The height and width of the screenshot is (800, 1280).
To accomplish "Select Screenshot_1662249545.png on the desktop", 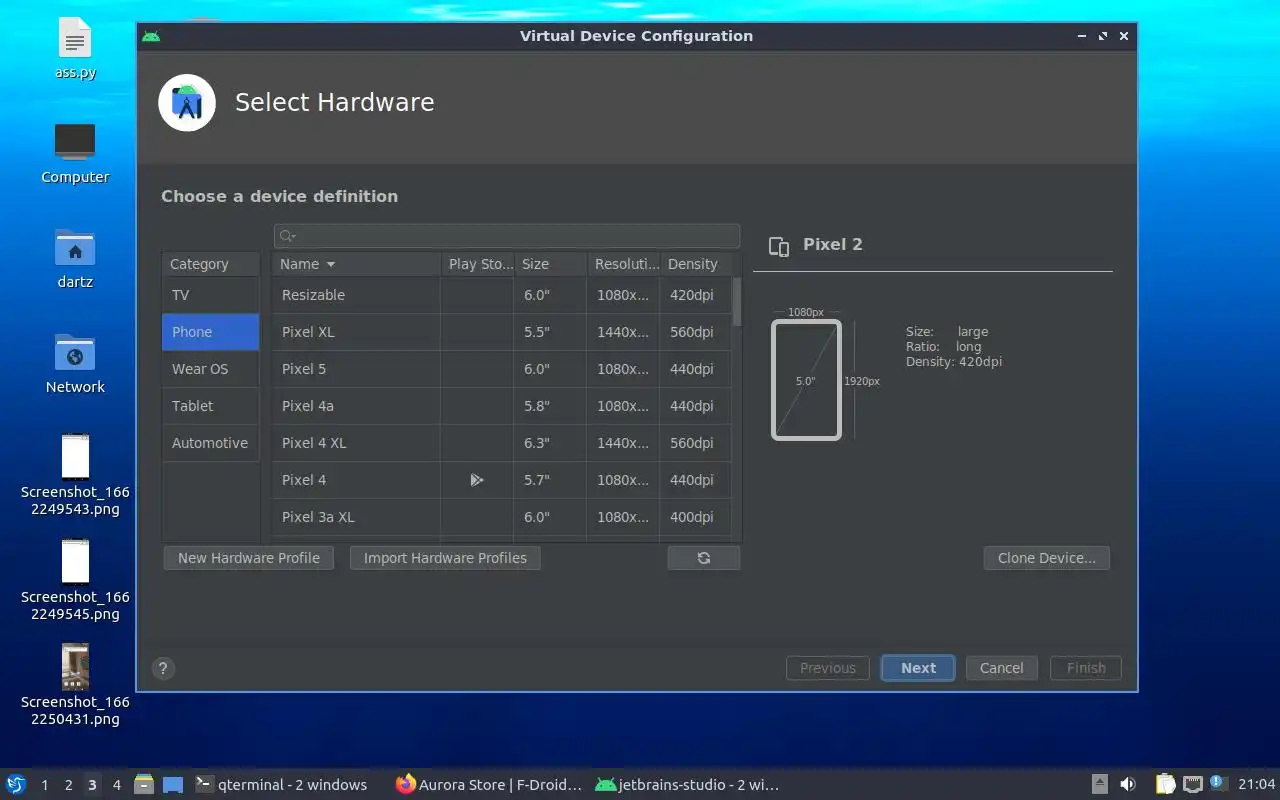I will [75, 580].
